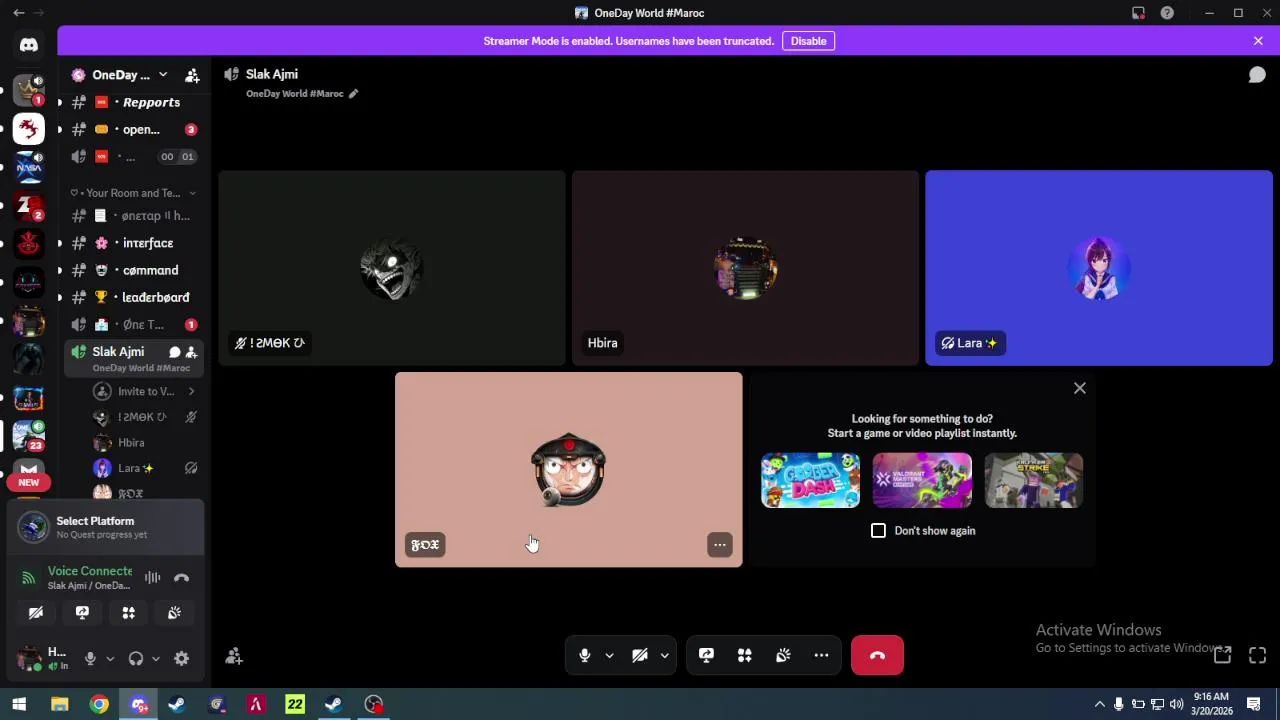Open Windows Start menu
This screenshot has height=720, width=1280.
point(19,705)
